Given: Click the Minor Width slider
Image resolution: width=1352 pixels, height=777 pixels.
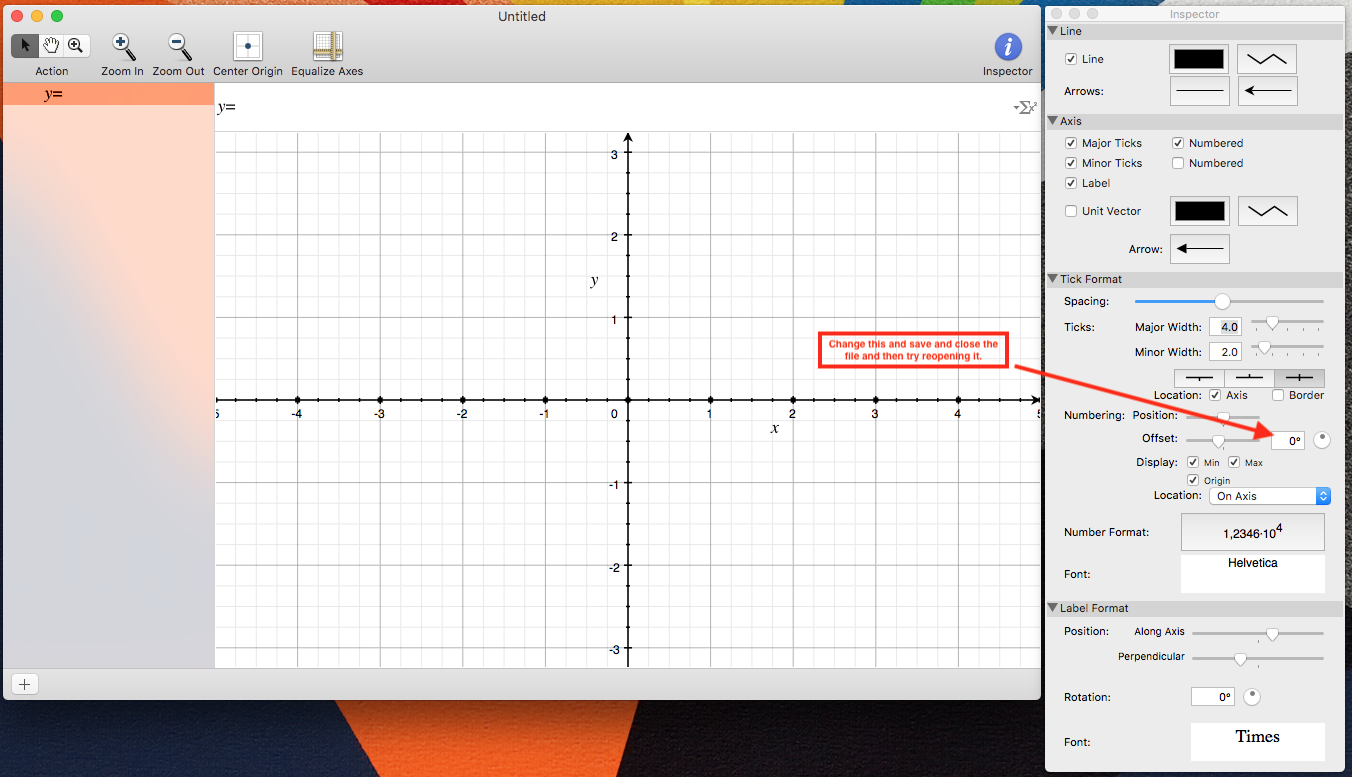Looking at the screenshot, I should click(1287, 348).
